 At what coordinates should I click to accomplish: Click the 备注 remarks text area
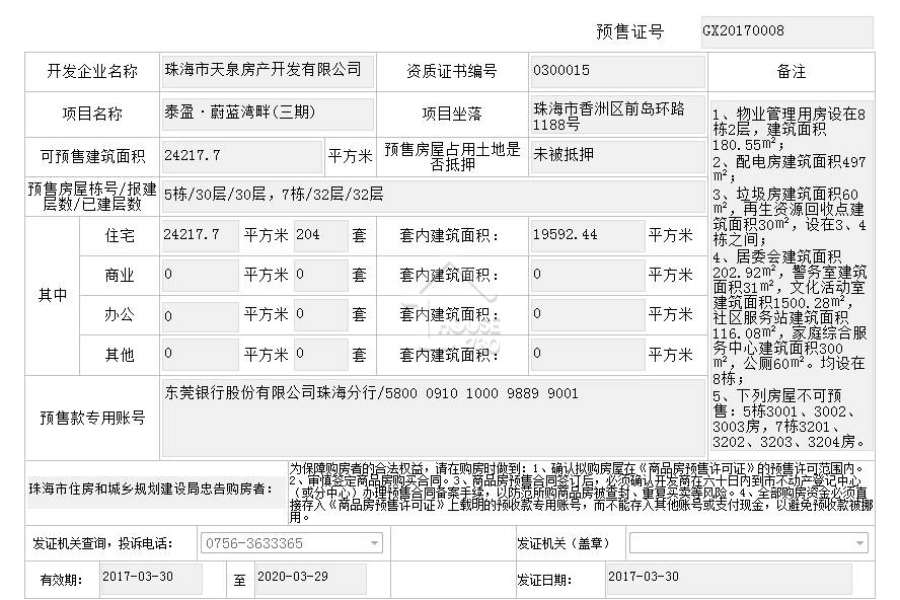coord(791,276)
